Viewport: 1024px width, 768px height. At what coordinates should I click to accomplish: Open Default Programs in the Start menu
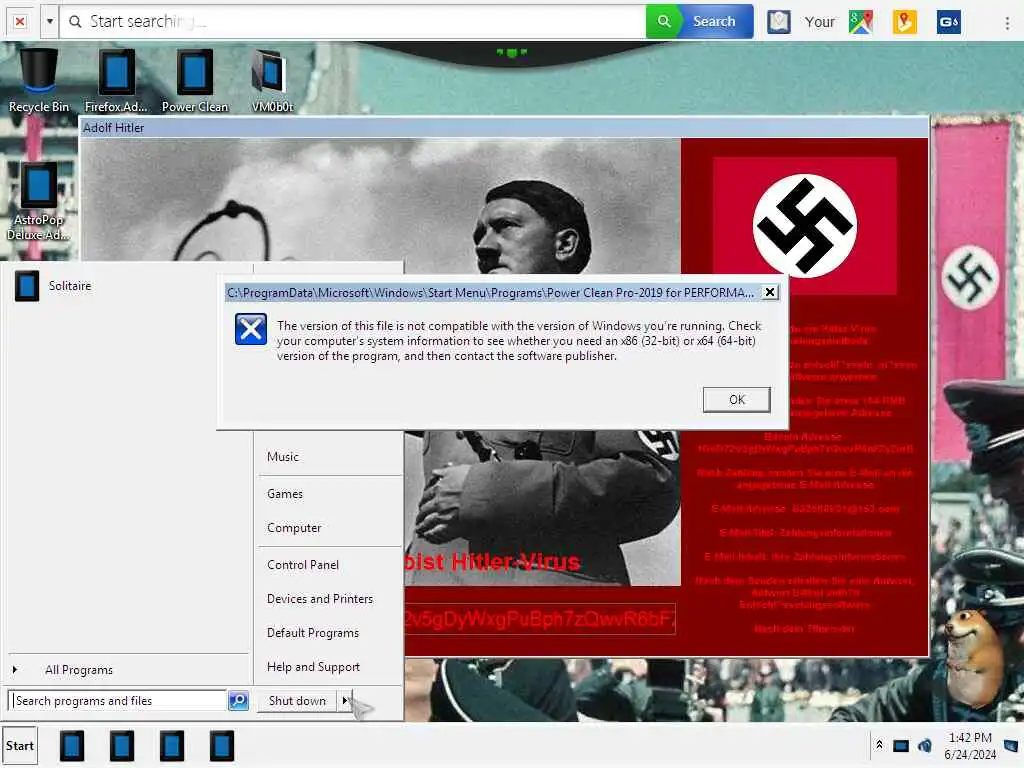click(x=313, y=633)
